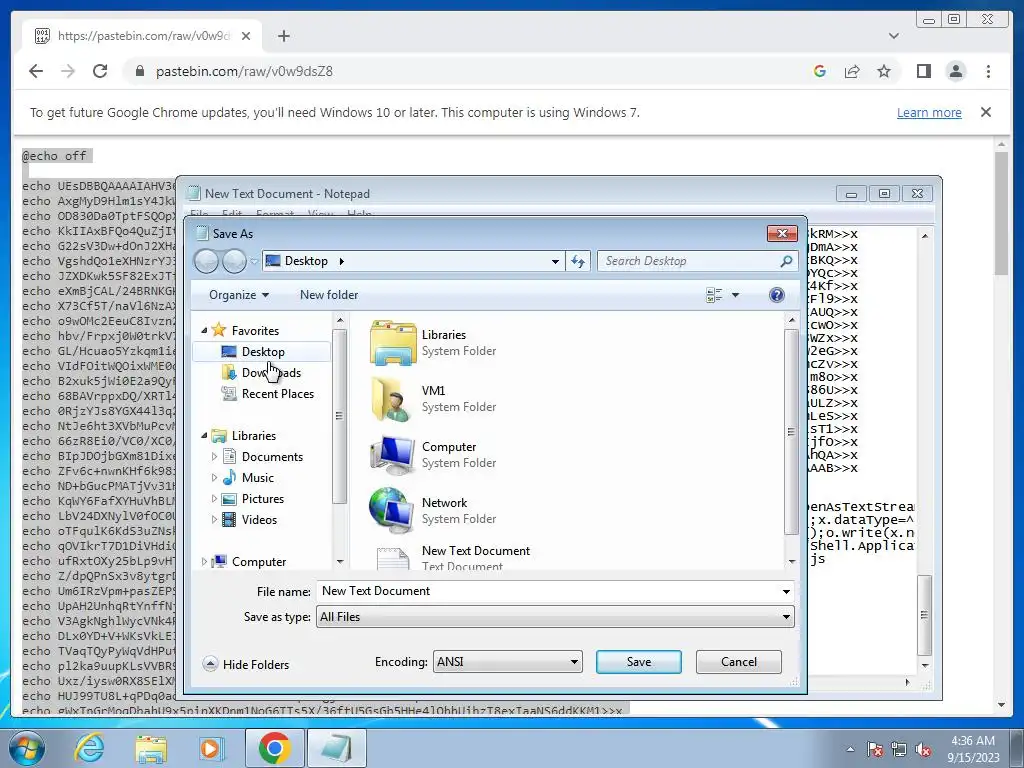Open the Organize menu
1024x768 pixels.
coord(238,295)
